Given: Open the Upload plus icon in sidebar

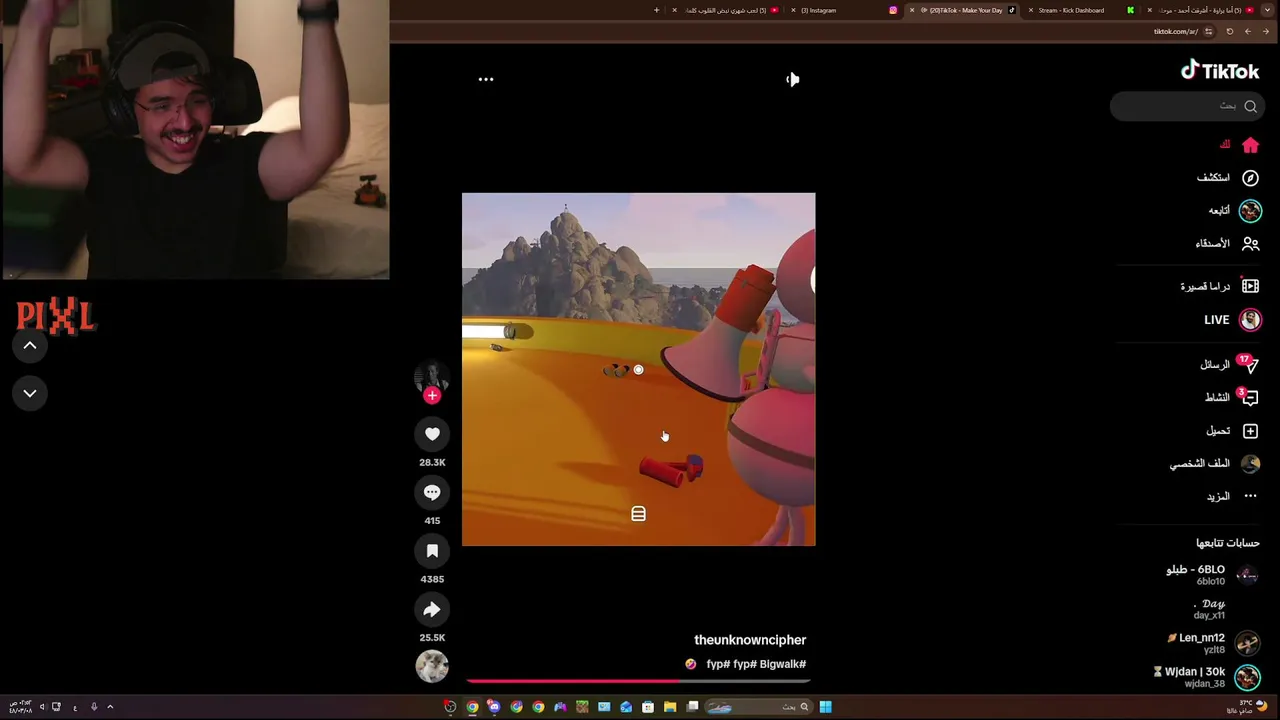Looking at the screenshot, I should [1250, 431].
